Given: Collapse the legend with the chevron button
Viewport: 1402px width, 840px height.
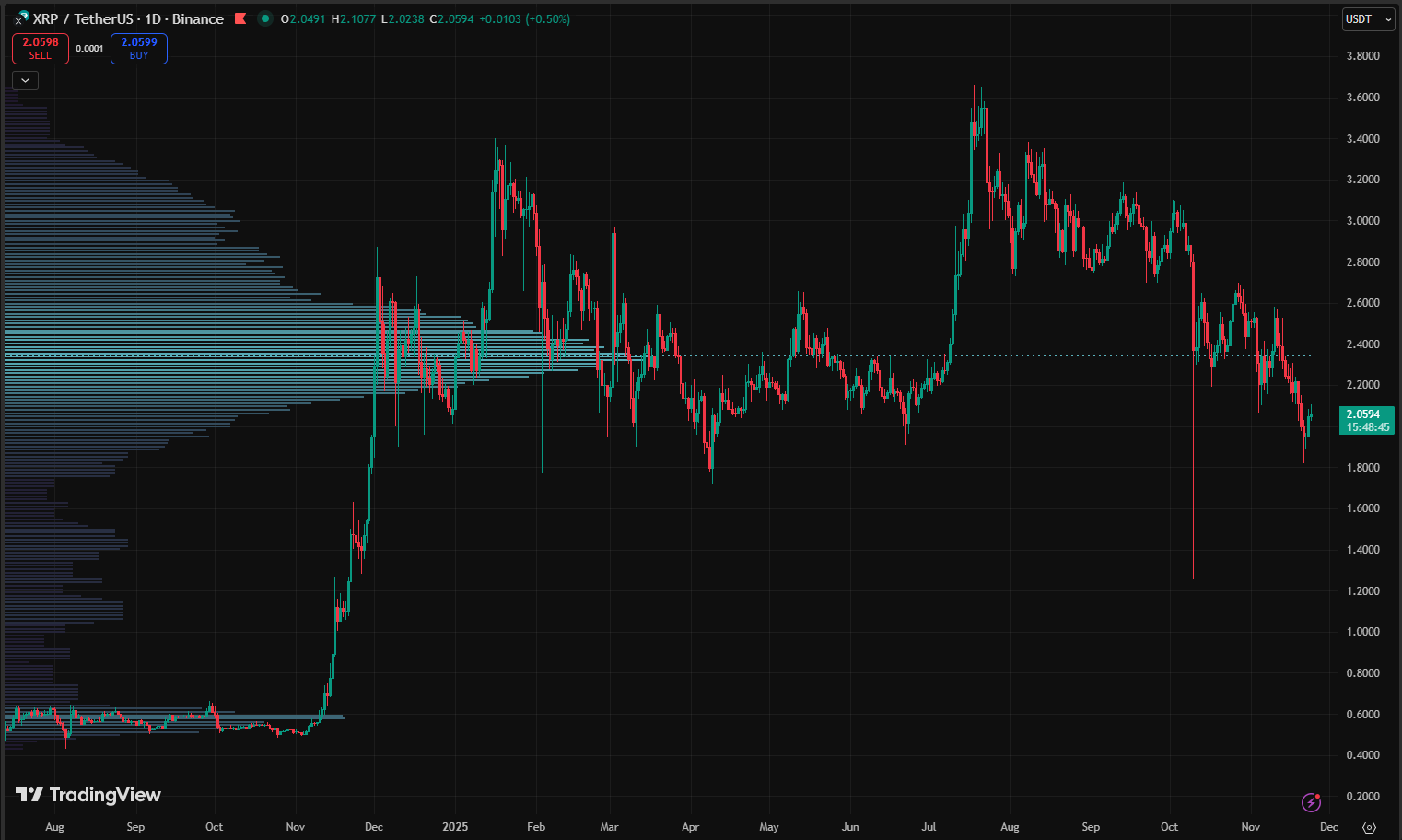Looking at the screenshot, I should tap(25, 80).
